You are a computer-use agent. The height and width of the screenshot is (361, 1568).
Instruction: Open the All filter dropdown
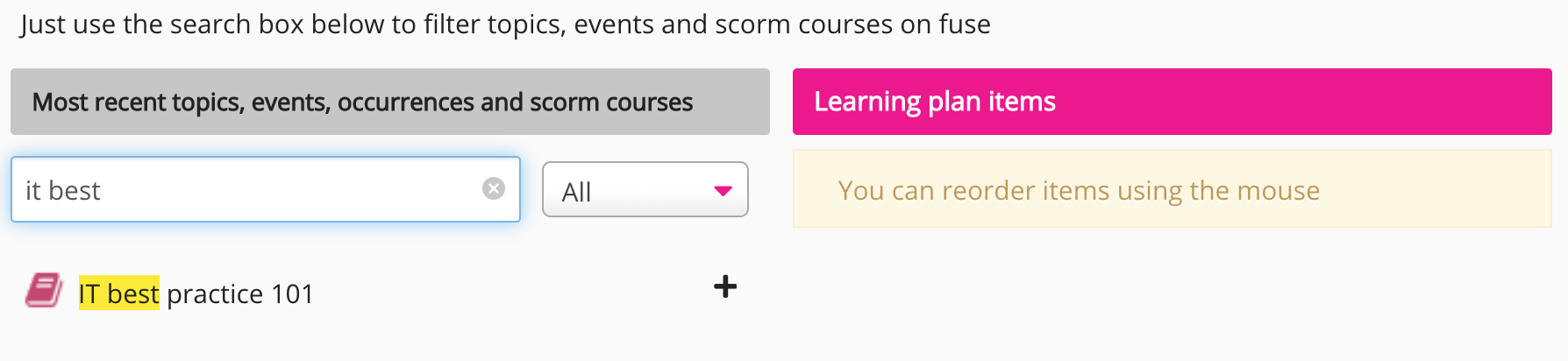(645, 189)
